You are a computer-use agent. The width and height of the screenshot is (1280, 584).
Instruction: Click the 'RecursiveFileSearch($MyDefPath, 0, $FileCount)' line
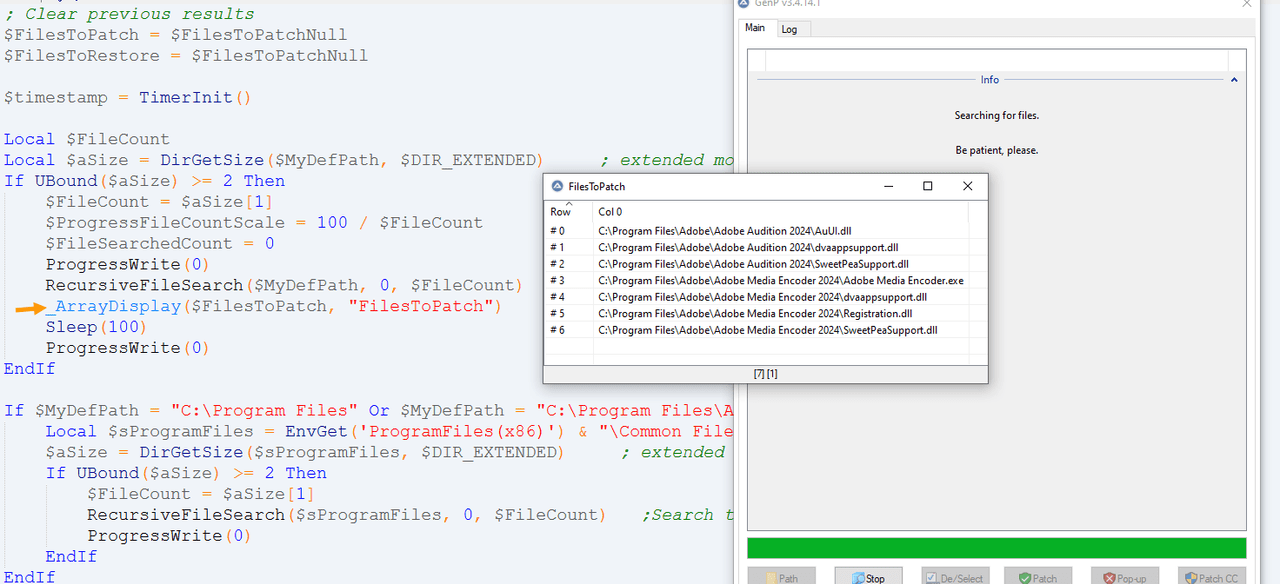(284, 286)
